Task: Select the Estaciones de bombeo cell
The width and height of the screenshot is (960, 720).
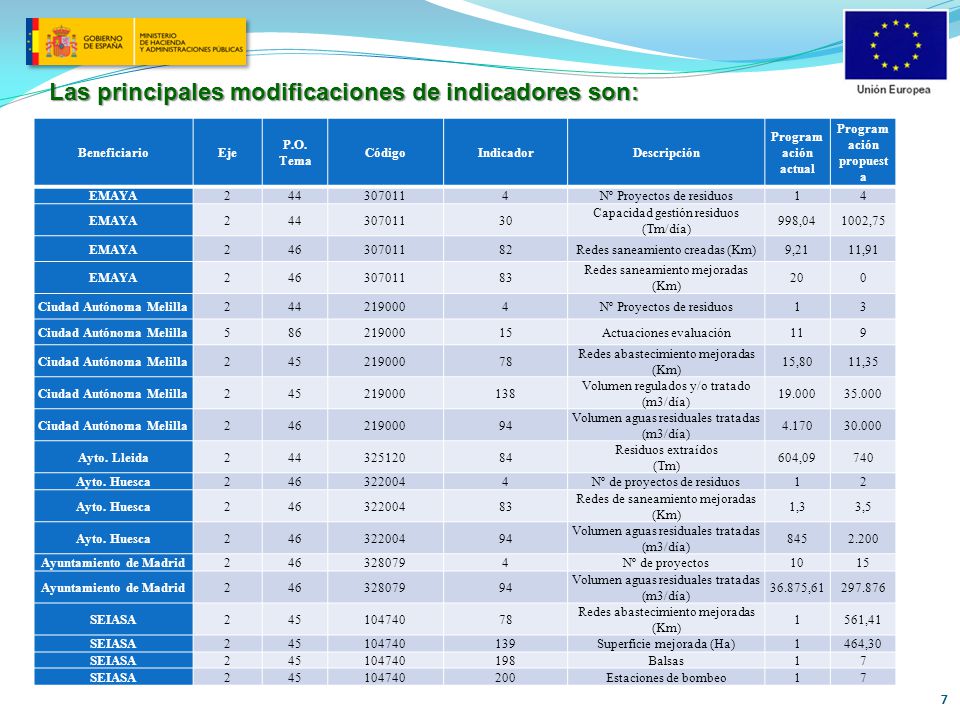Action: 666,678
